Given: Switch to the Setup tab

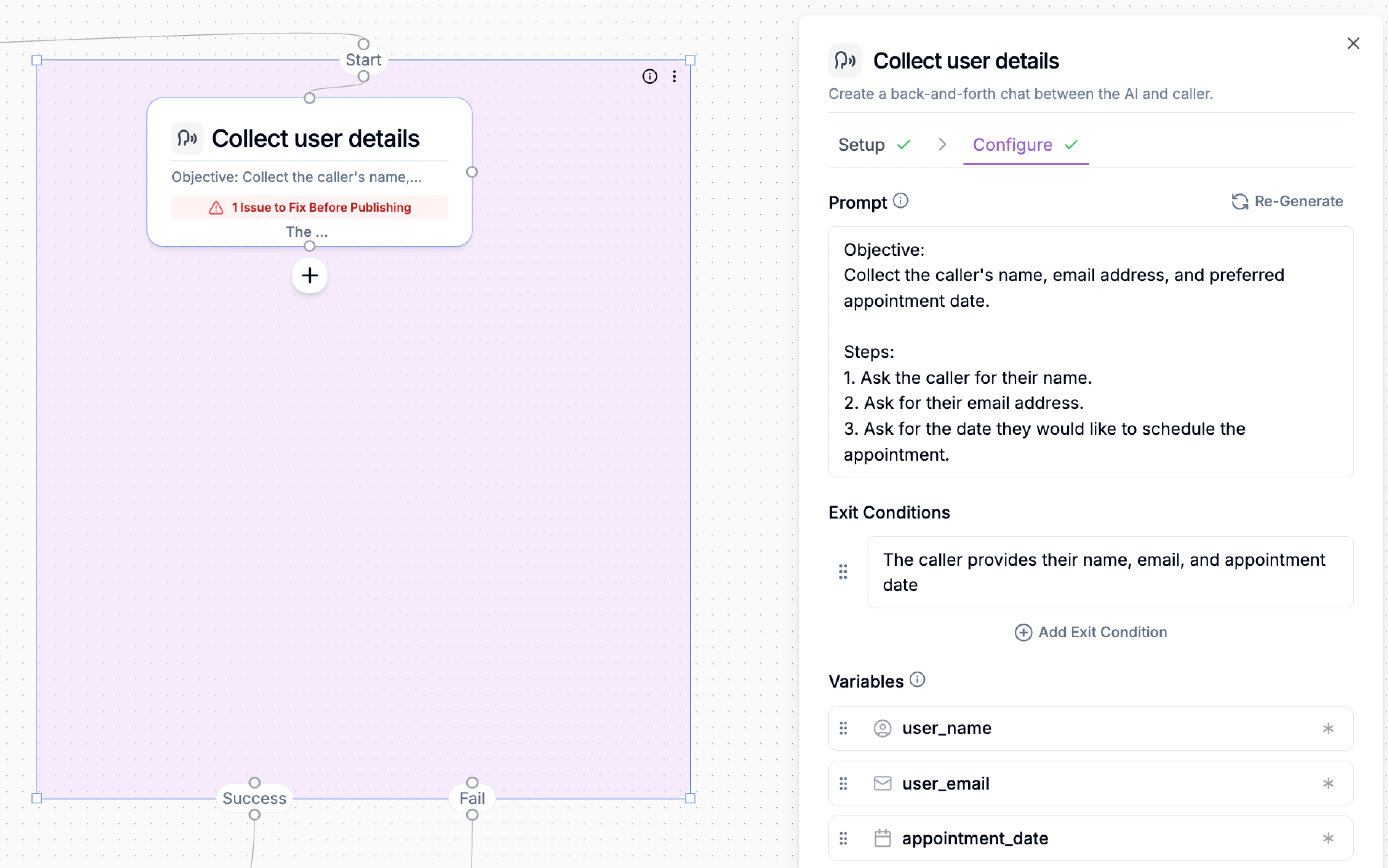Looking at the screenshot, I should point(861,145).
